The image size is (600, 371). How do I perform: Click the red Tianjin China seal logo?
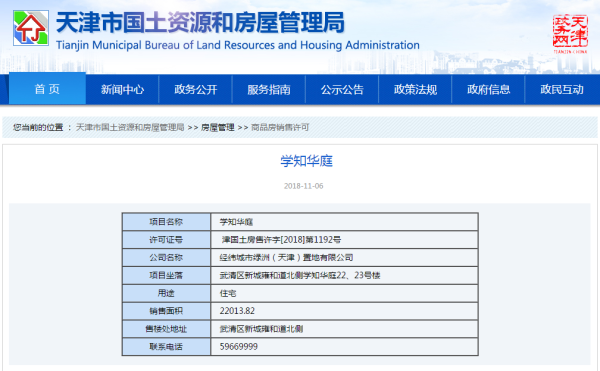tap(570, 34)
